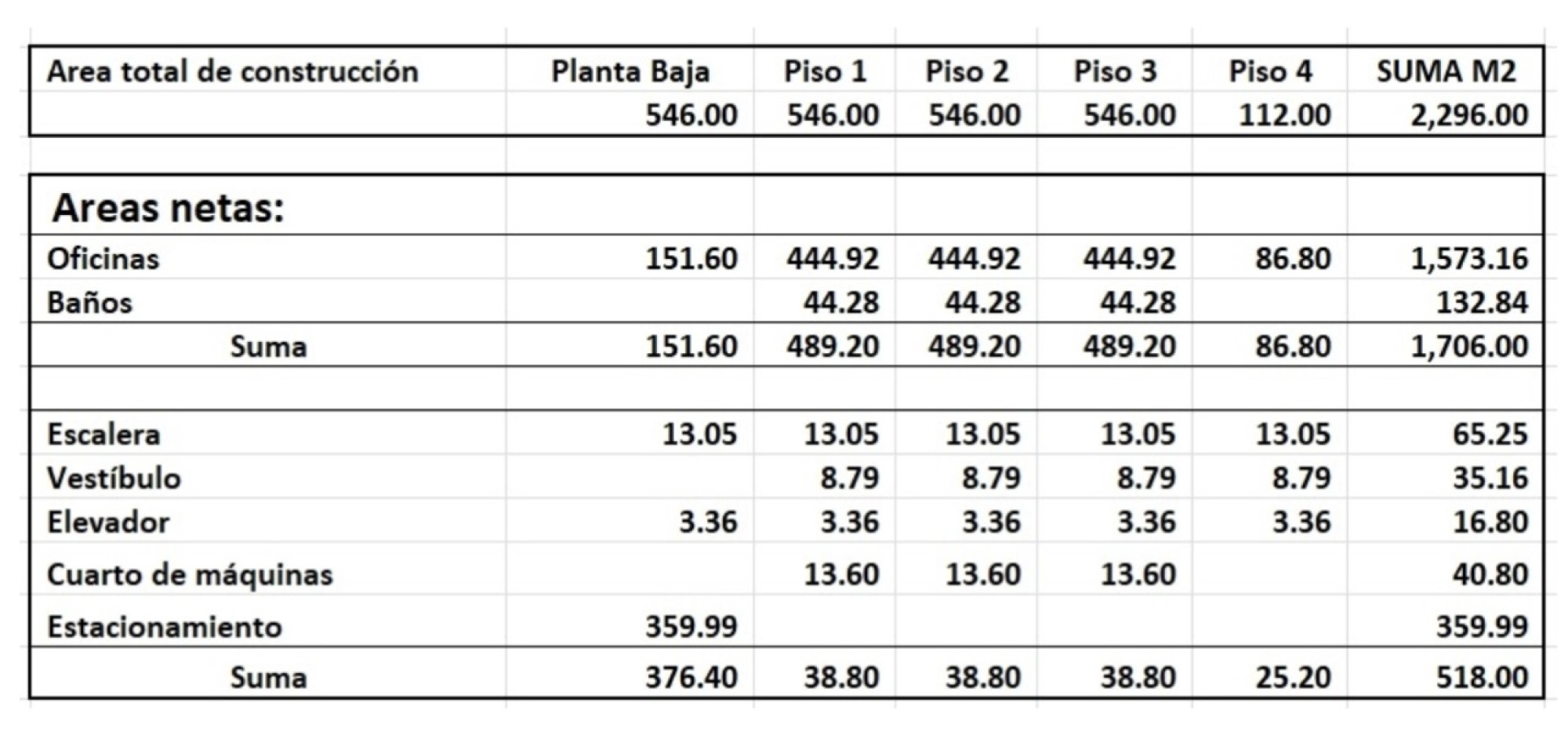Select the Baños total 132.84 cell
Viewport: 1568px width, 750px height.
click(1446, 301)
